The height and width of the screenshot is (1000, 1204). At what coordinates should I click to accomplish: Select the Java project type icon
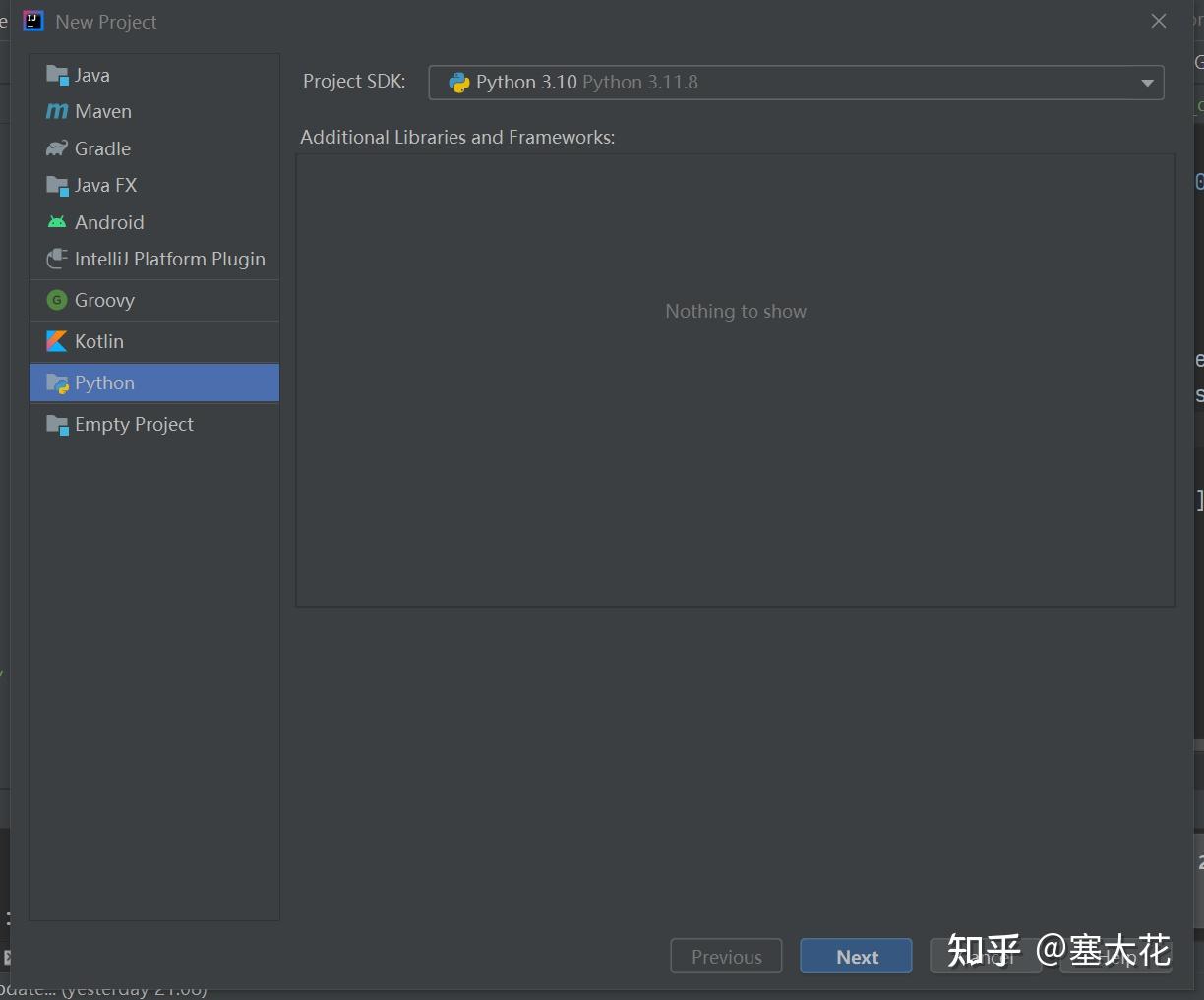tap(57, 74)
